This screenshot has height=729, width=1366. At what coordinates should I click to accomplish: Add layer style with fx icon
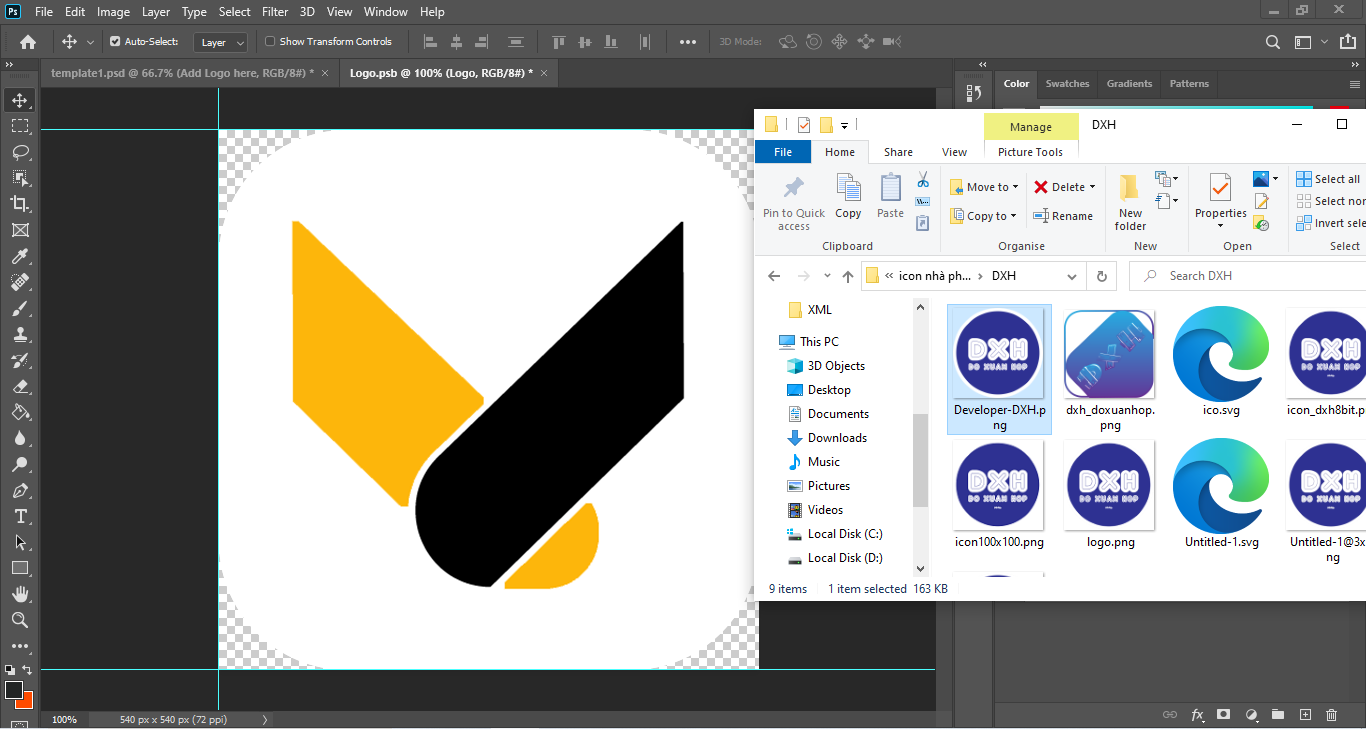[x=1197, y=715]
